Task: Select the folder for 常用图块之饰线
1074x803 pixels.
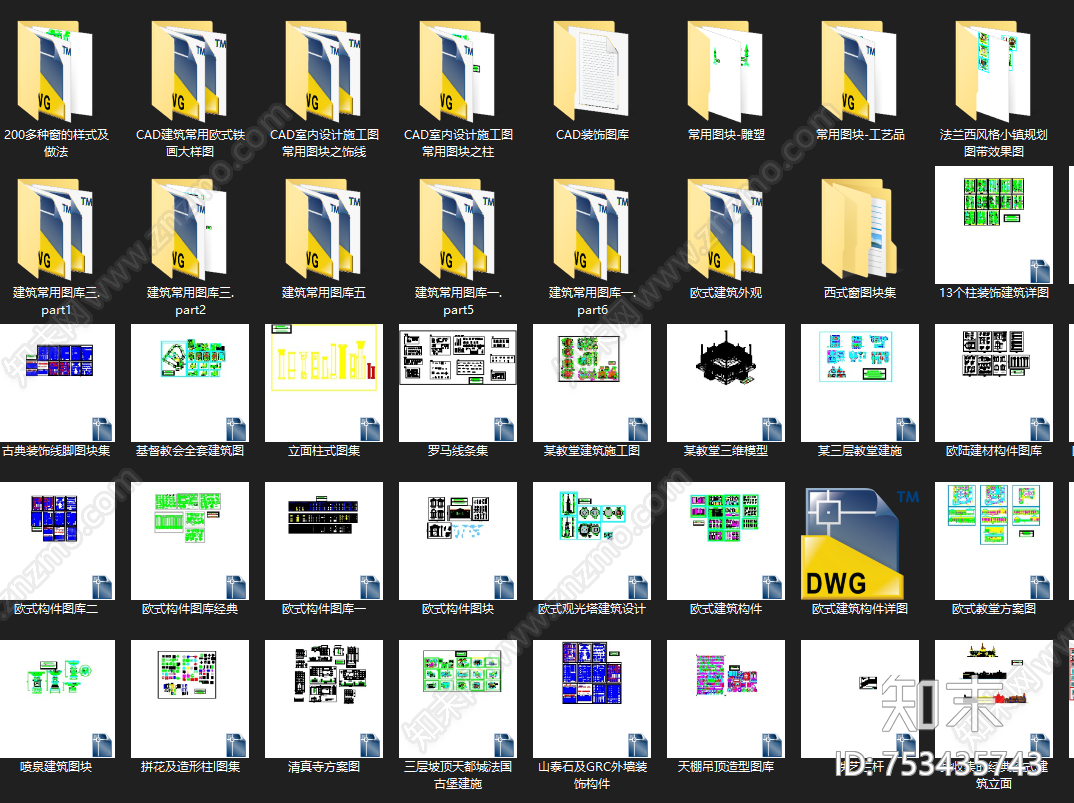Action: [324, 72]
